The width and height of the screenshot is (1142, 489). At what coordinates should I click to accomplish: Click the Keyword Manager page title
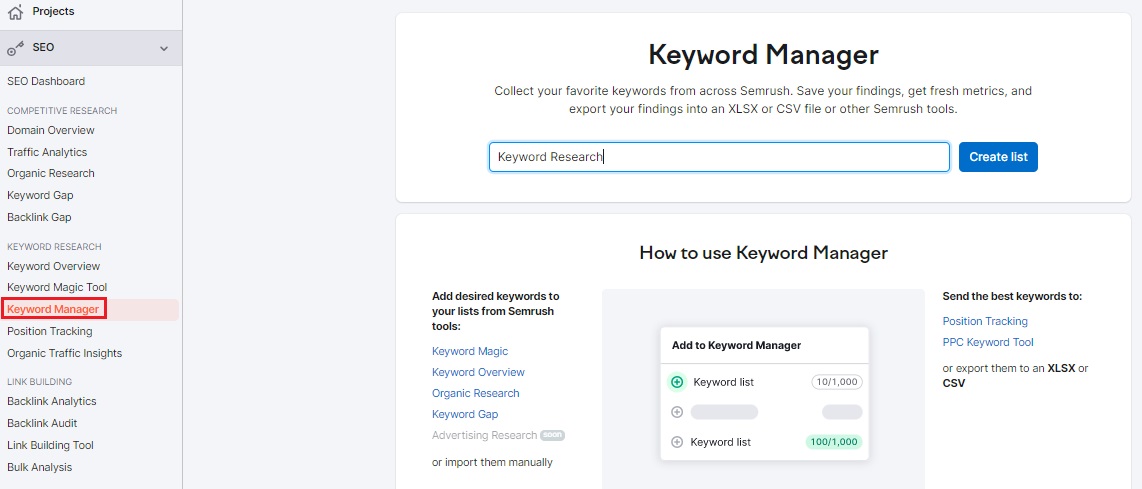tap(763, 55)
